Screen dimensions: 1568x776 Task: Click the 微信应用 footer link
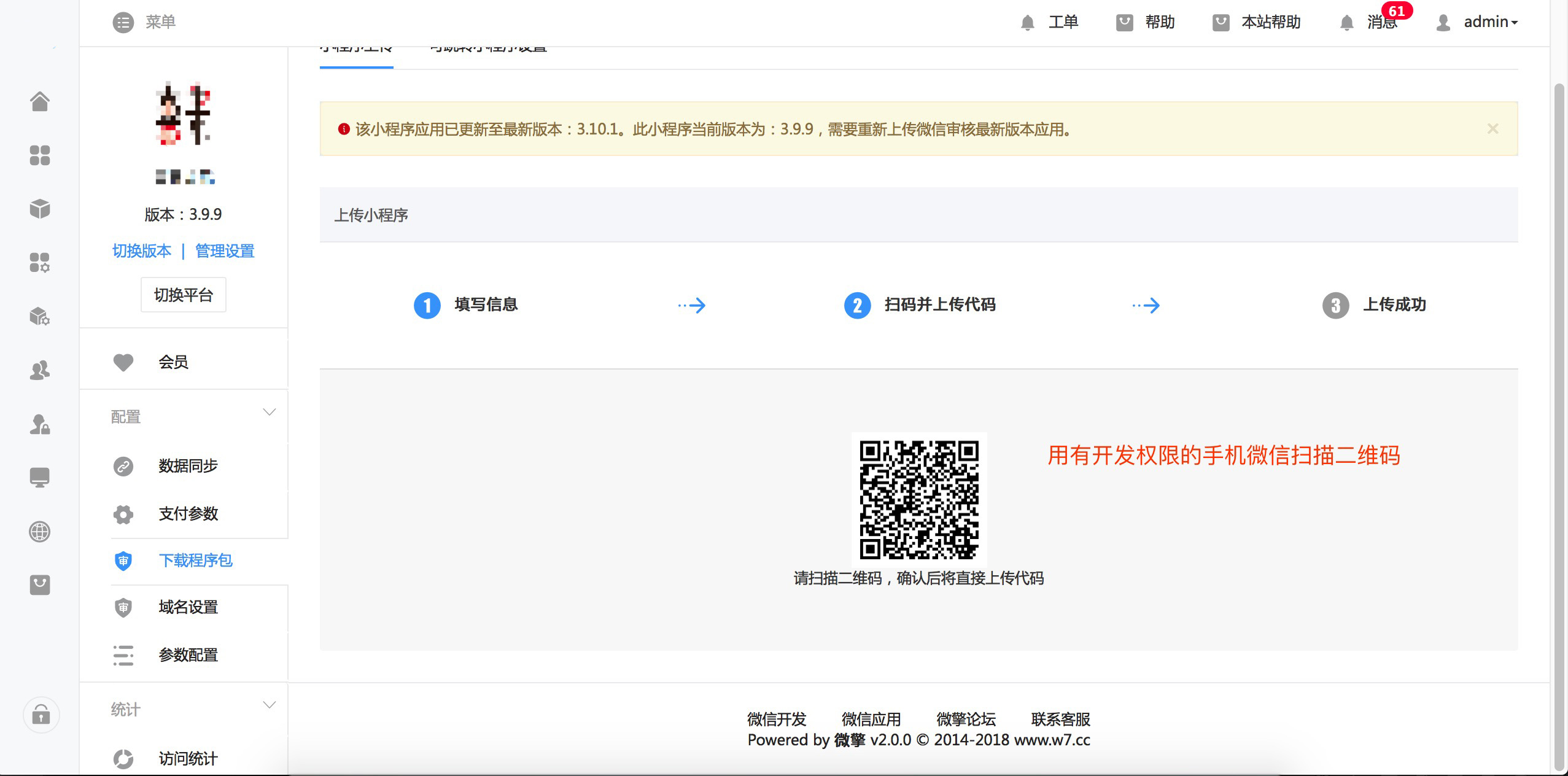[871, 719]
